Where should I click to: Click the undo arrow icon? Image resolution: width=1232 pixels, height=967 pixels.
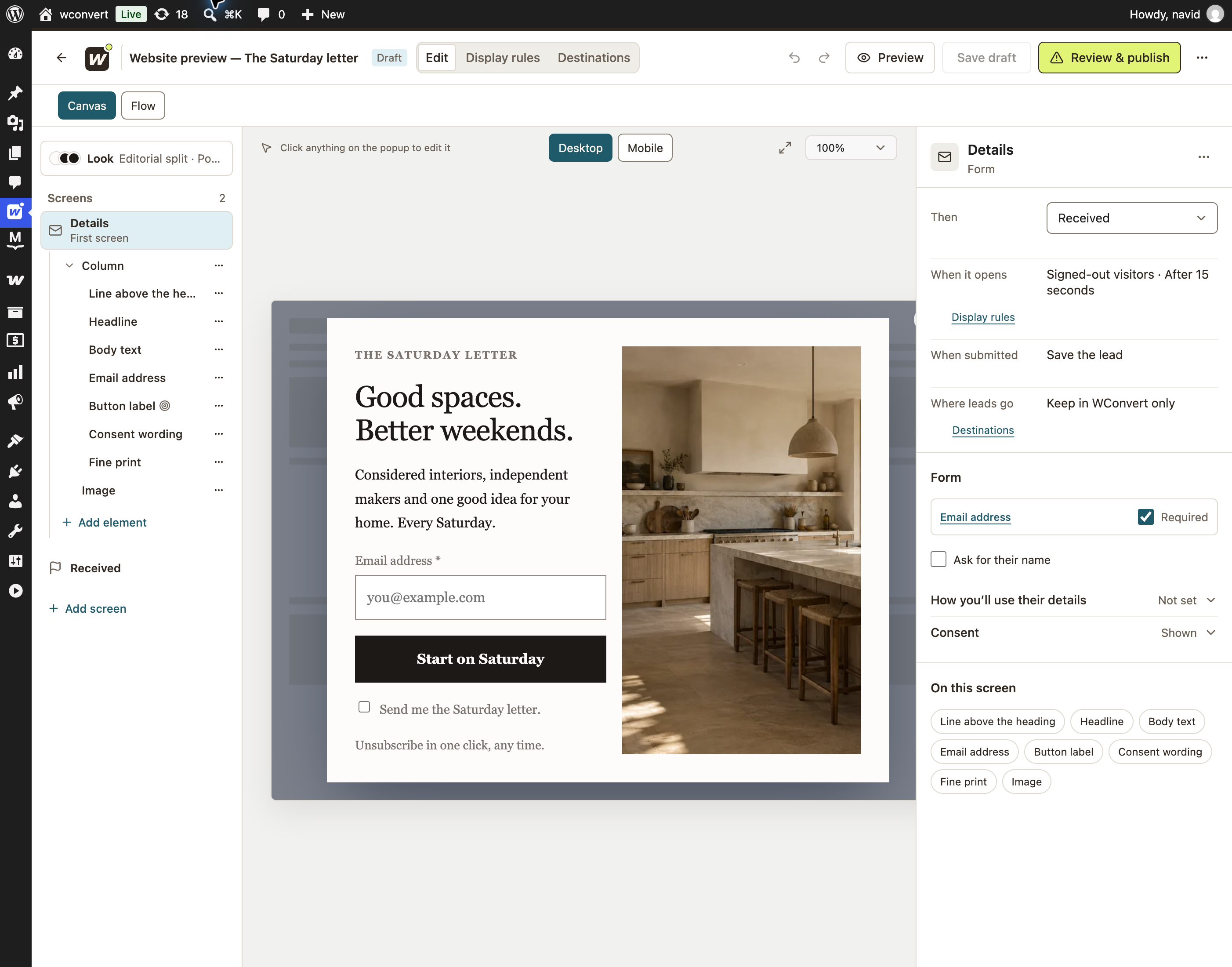(x=794, y=58)
